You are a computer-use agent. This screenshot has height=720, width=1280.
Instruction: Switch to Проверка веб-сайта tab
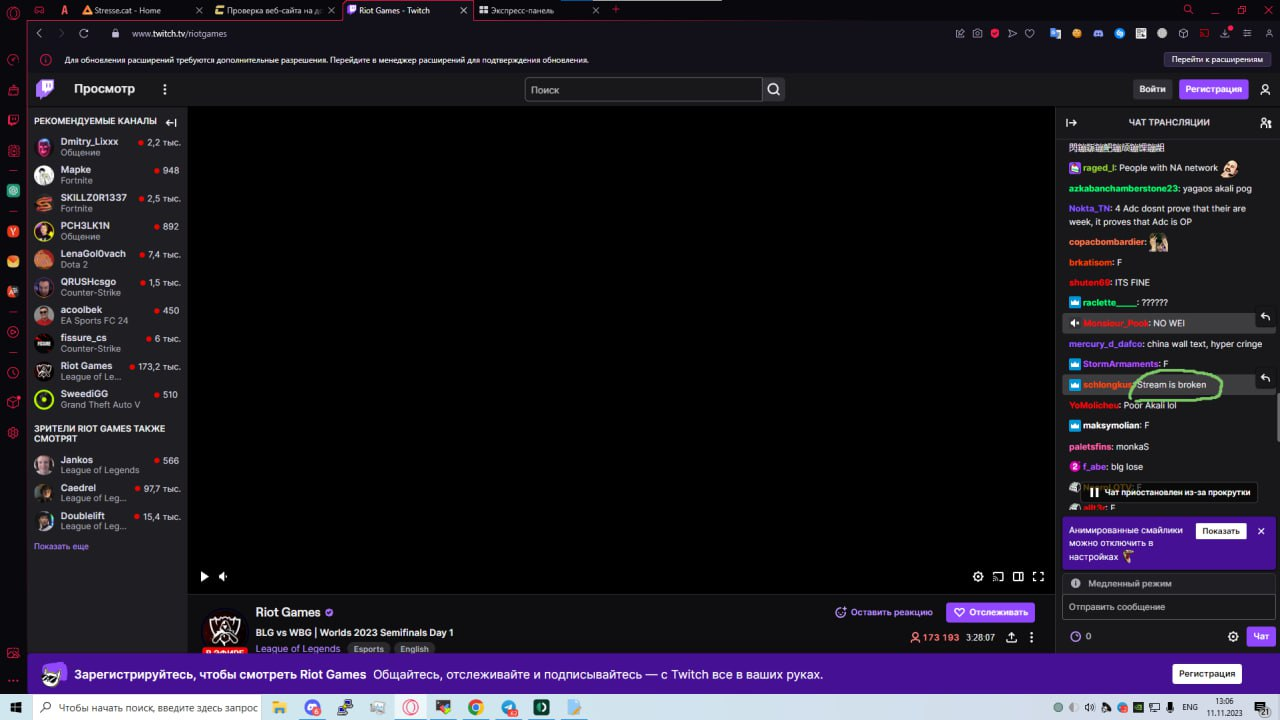(x=276, y=10)
